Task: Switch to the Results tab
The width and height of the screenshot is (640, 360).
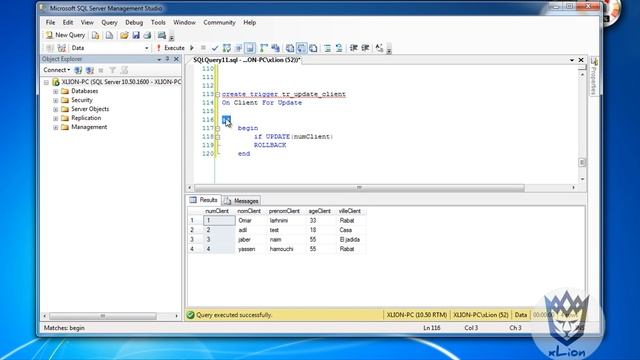Action: pyautogui.click(x=204, y=200)
